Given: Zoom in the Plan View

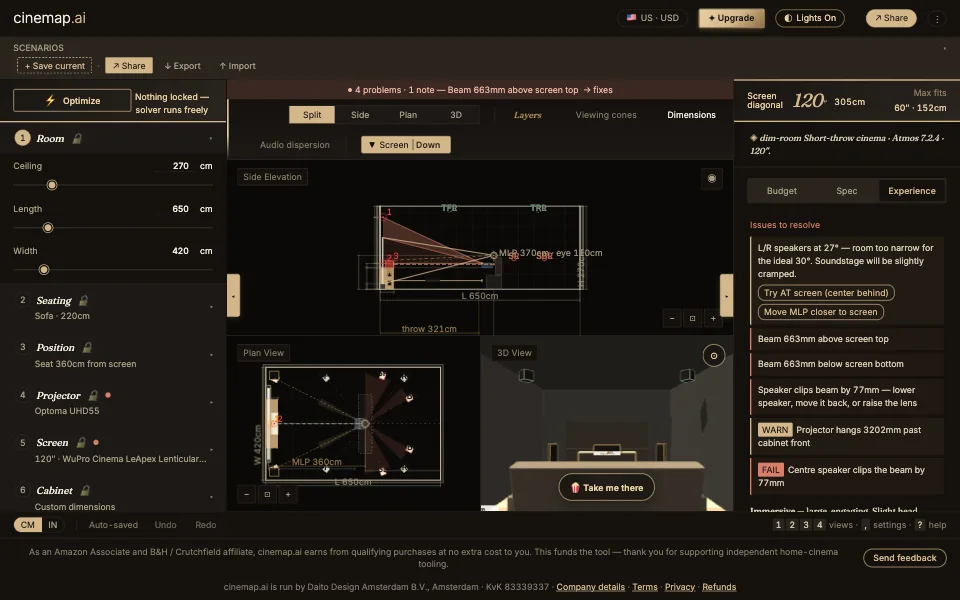Looking at the screenshot, I should [x=288, y=494].
